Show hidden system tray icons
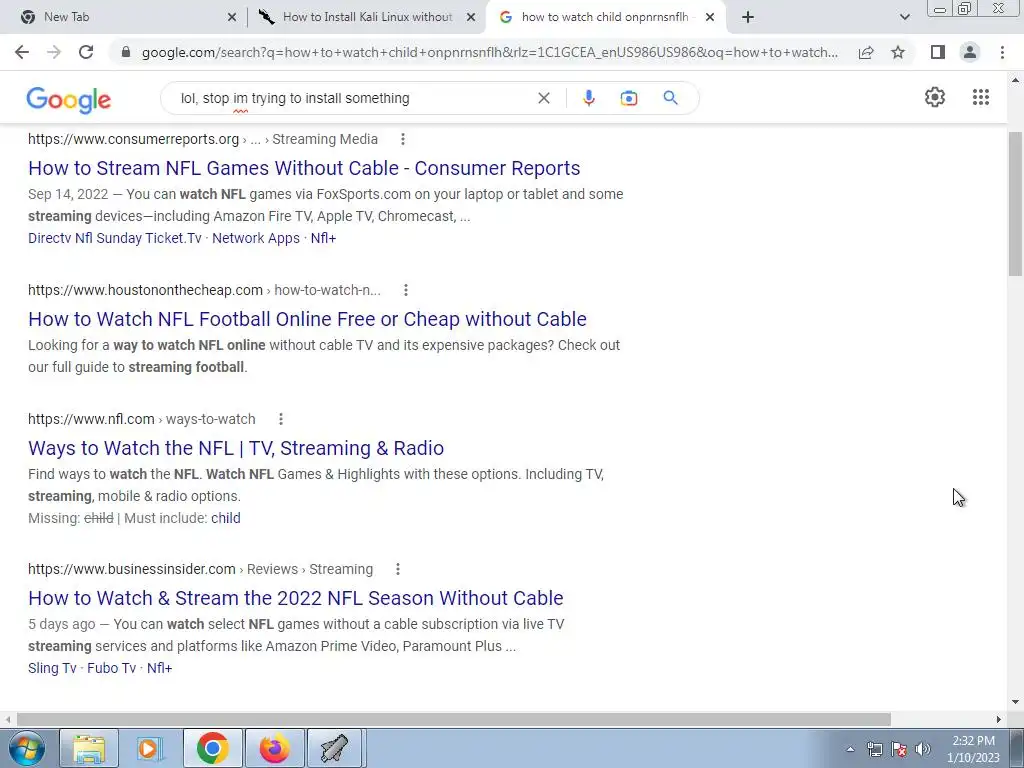Screen dimensions: 1024x768 point(850,749)
